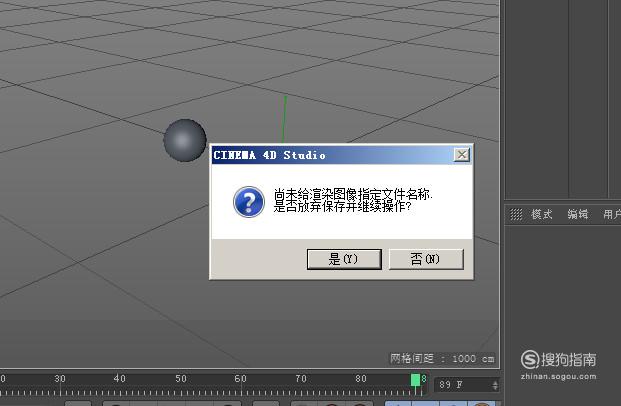Screen dimensions: 621x406
Task: Open the 模式 menu in attribute panel
Action: [541, 214]
